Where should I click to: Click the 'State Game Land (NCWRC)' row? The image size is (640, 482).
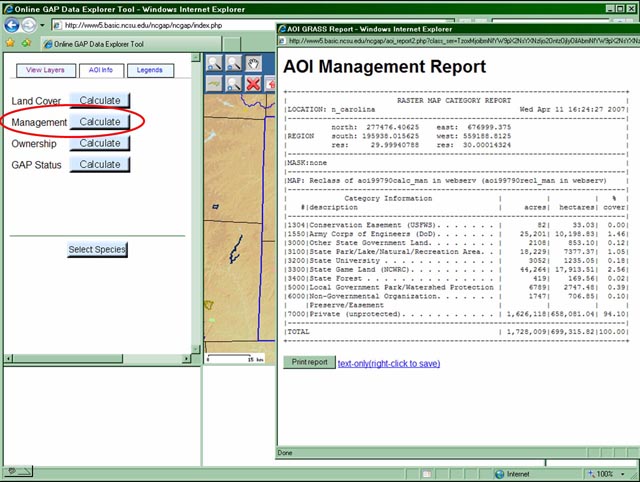click(x=456, y=270)
